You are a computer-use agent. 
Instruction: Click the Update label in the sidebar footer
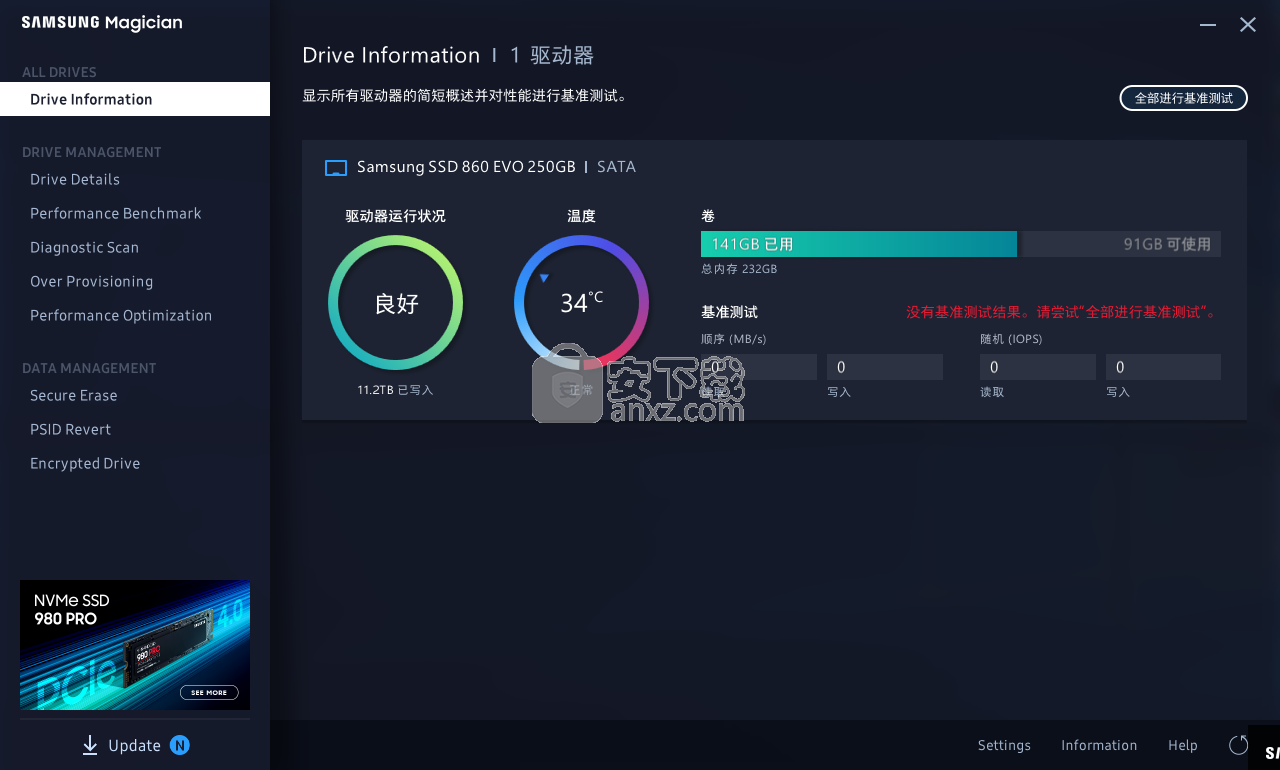pos(134,746)
